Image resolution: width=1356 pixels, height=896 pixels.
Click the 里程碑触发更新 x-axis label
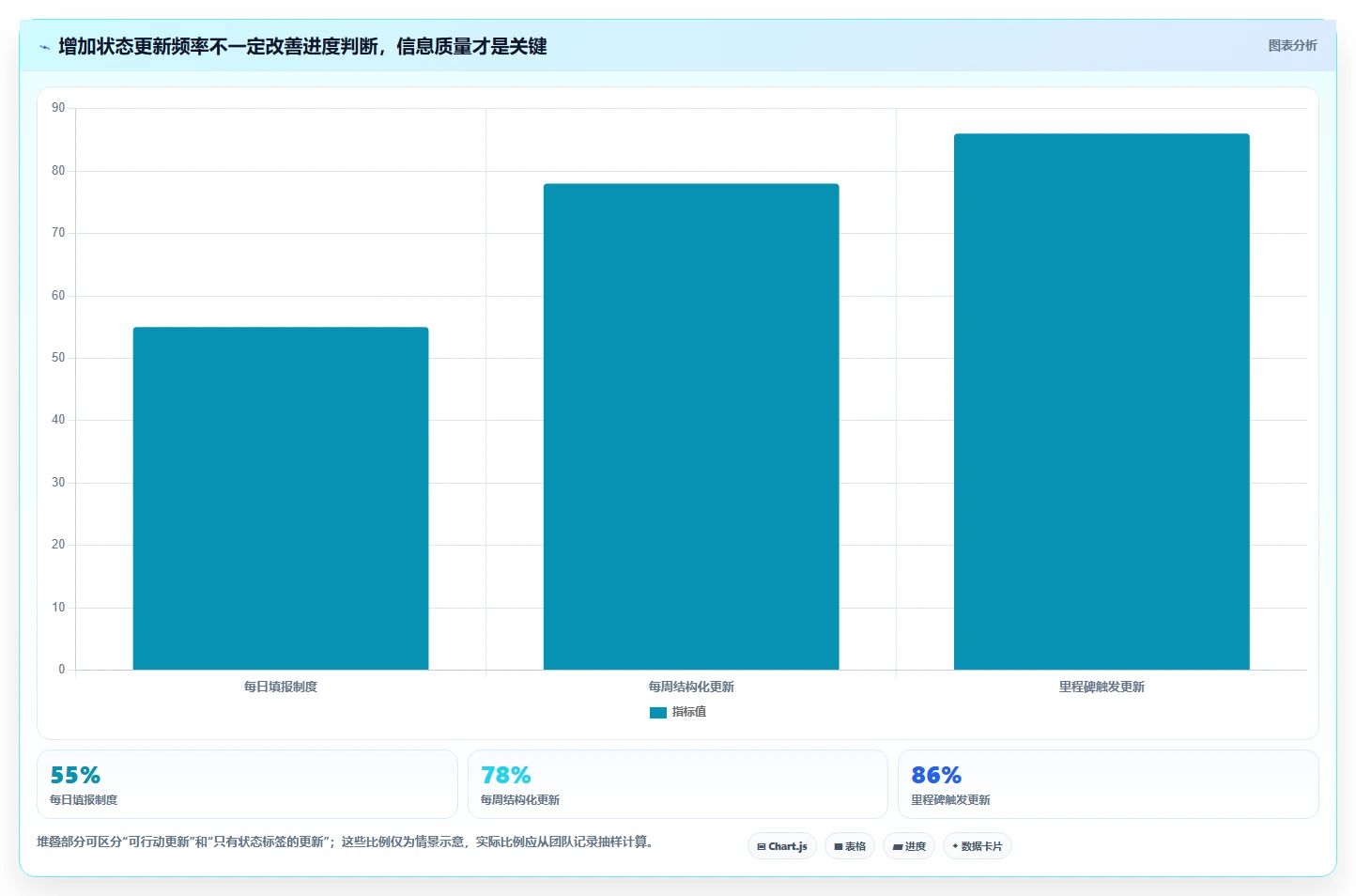[1102, 687]
